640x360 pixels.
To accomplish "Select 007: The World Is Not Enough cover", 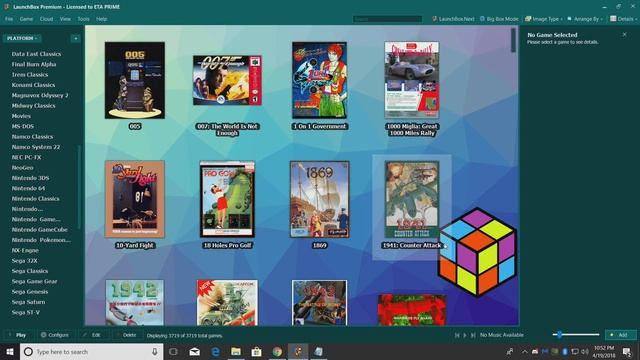I will (227, 80).
